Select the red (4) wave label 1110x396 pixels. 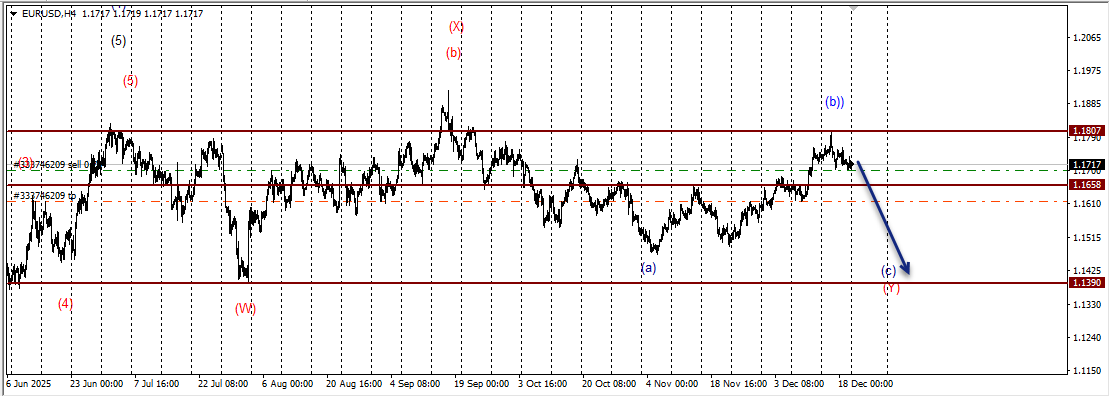pyautogui.click(x=66, y=303)
